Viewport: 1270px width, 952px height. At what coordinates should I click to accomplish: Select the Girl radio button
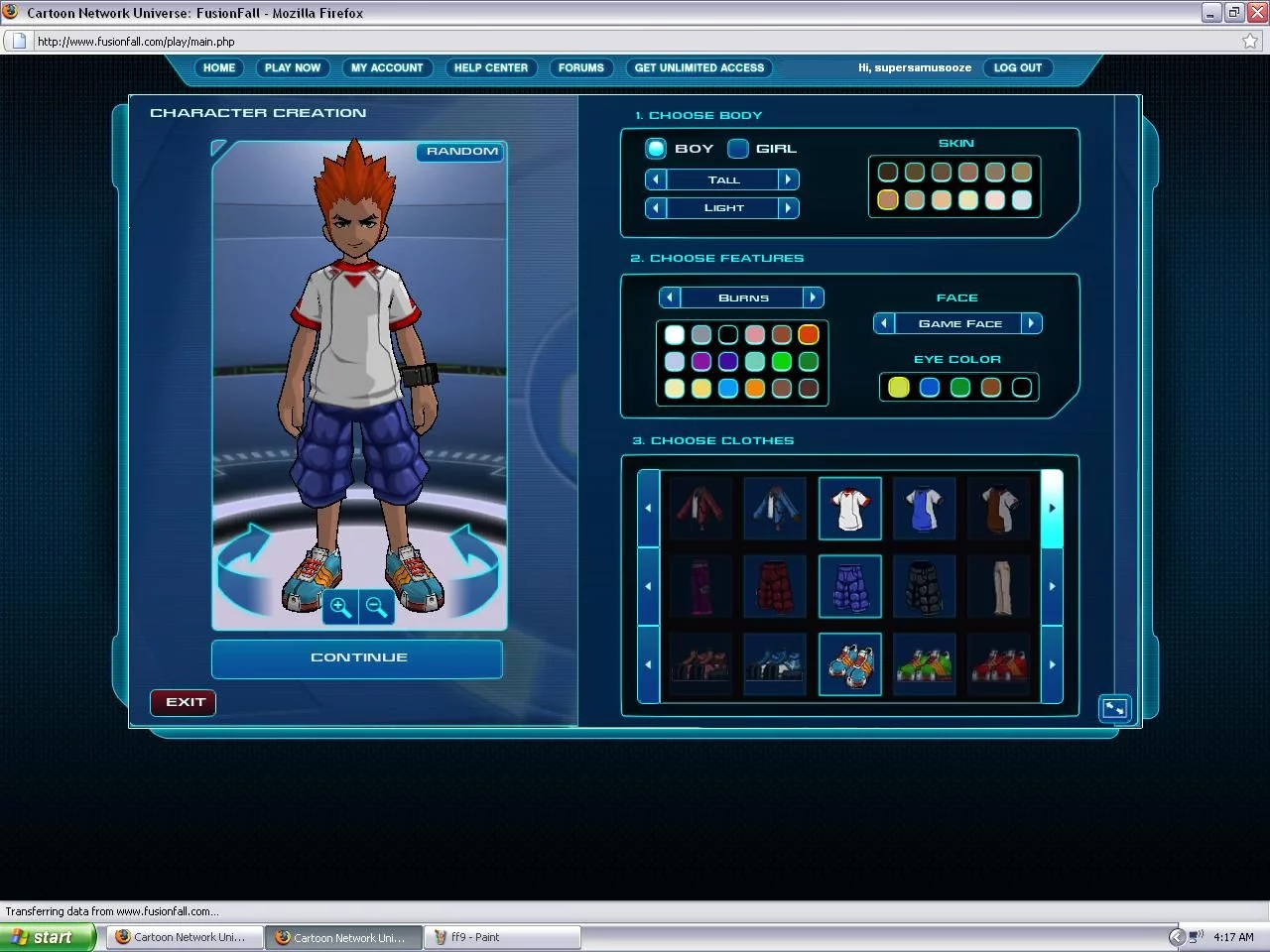pyautogui.click(x=738, y=149)
